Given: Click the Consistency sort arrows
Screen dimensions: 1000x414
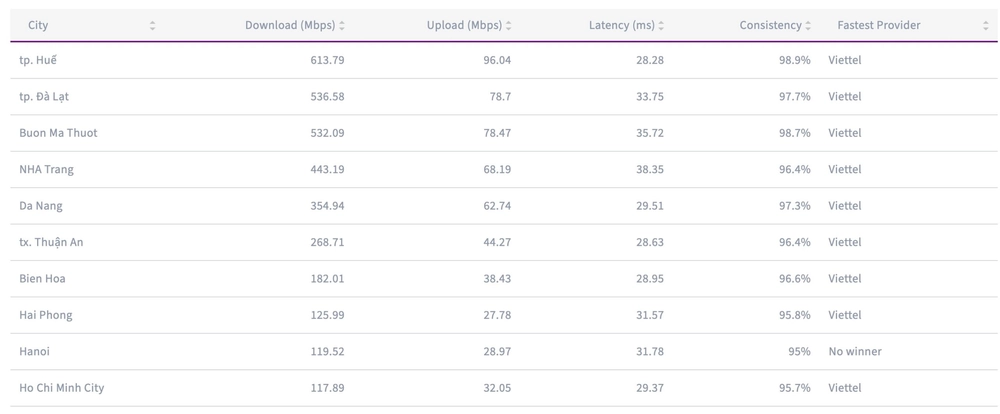Looking at the screenshot, I should (808, 26).
